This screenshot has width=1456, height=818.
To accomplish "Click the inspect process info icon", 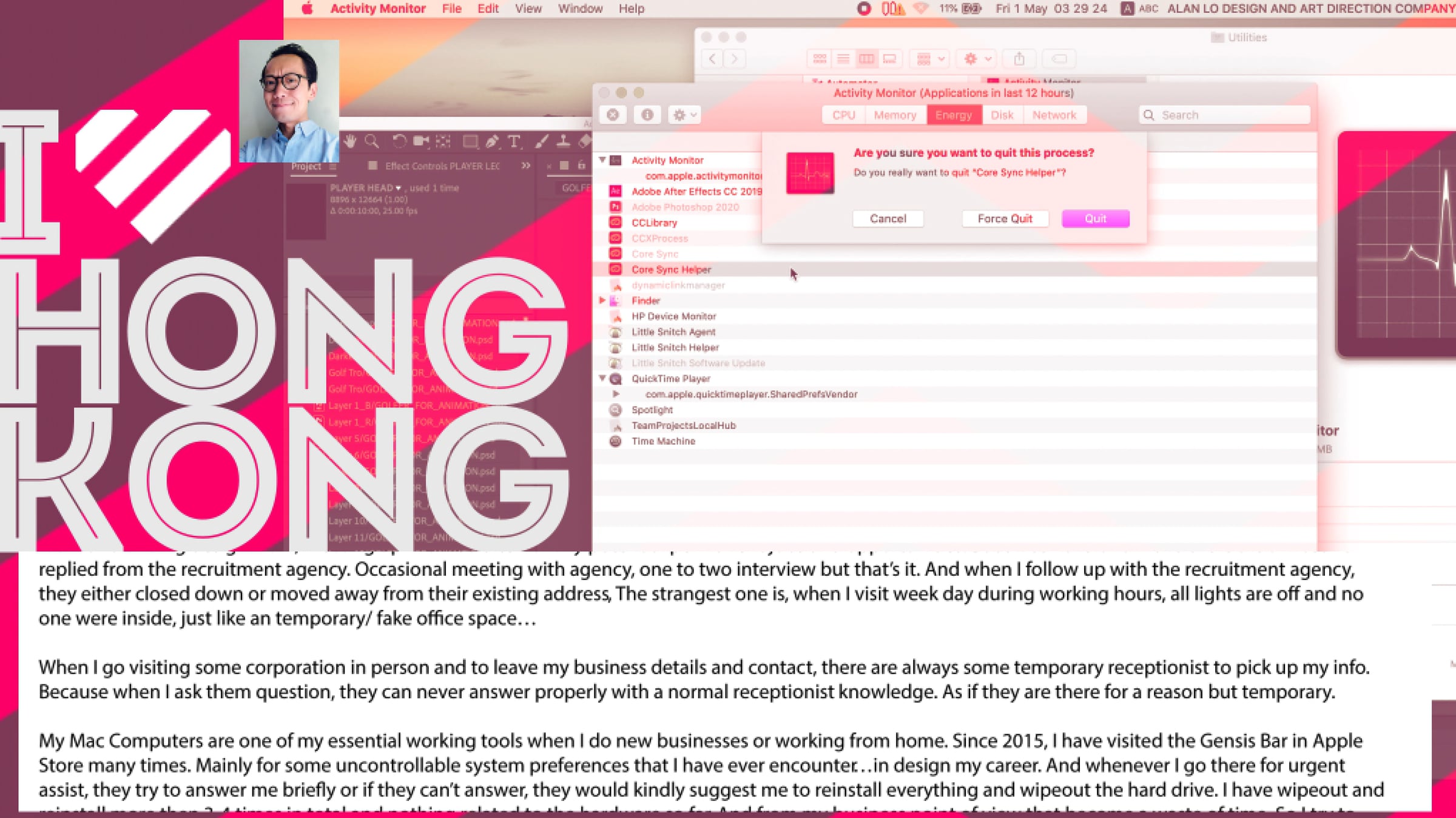I will click(647, 115).
